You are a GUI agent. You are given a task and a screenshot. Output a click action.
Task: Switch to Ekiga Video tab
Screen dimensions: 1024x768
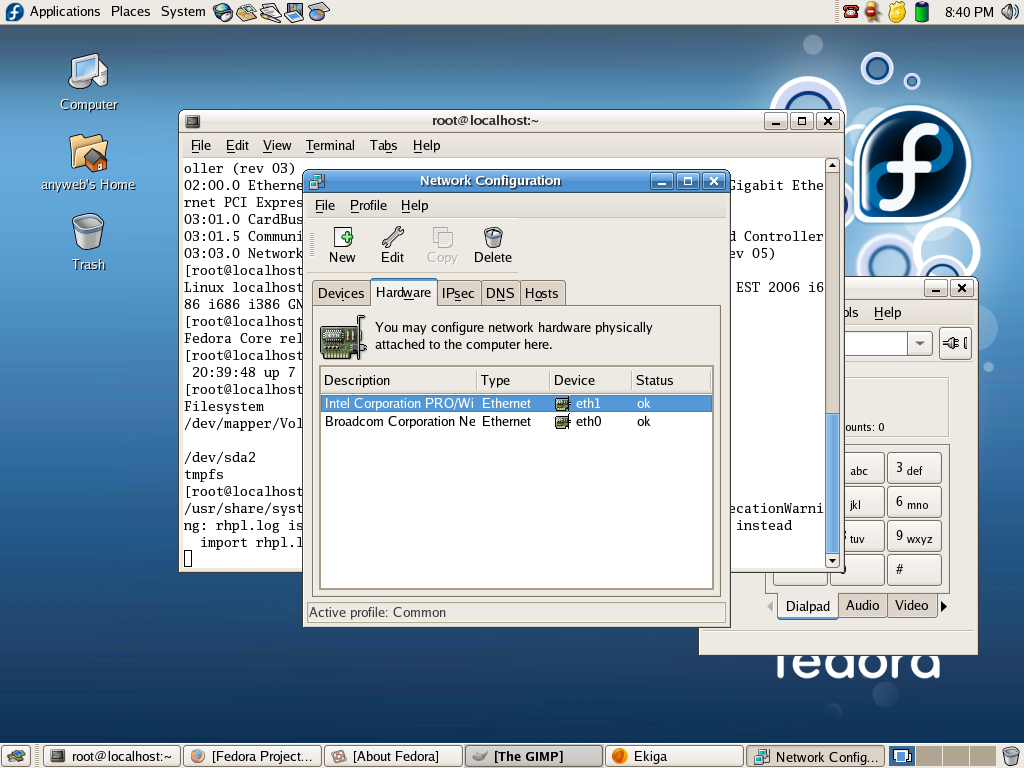[912, 606]
